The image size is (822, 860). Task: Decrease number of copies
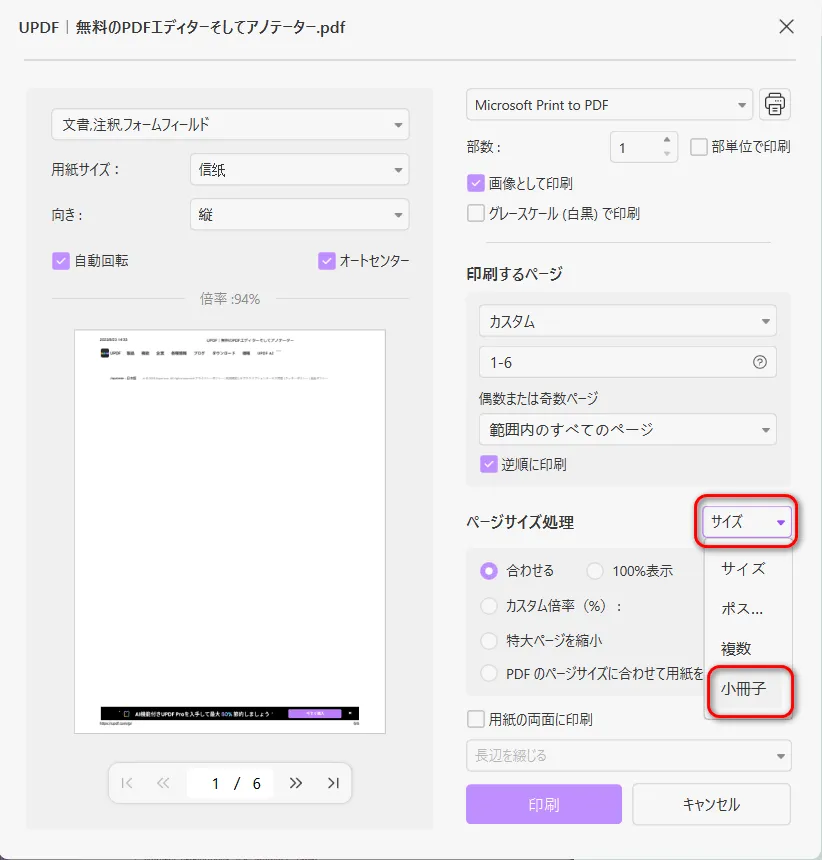(667, 154)
